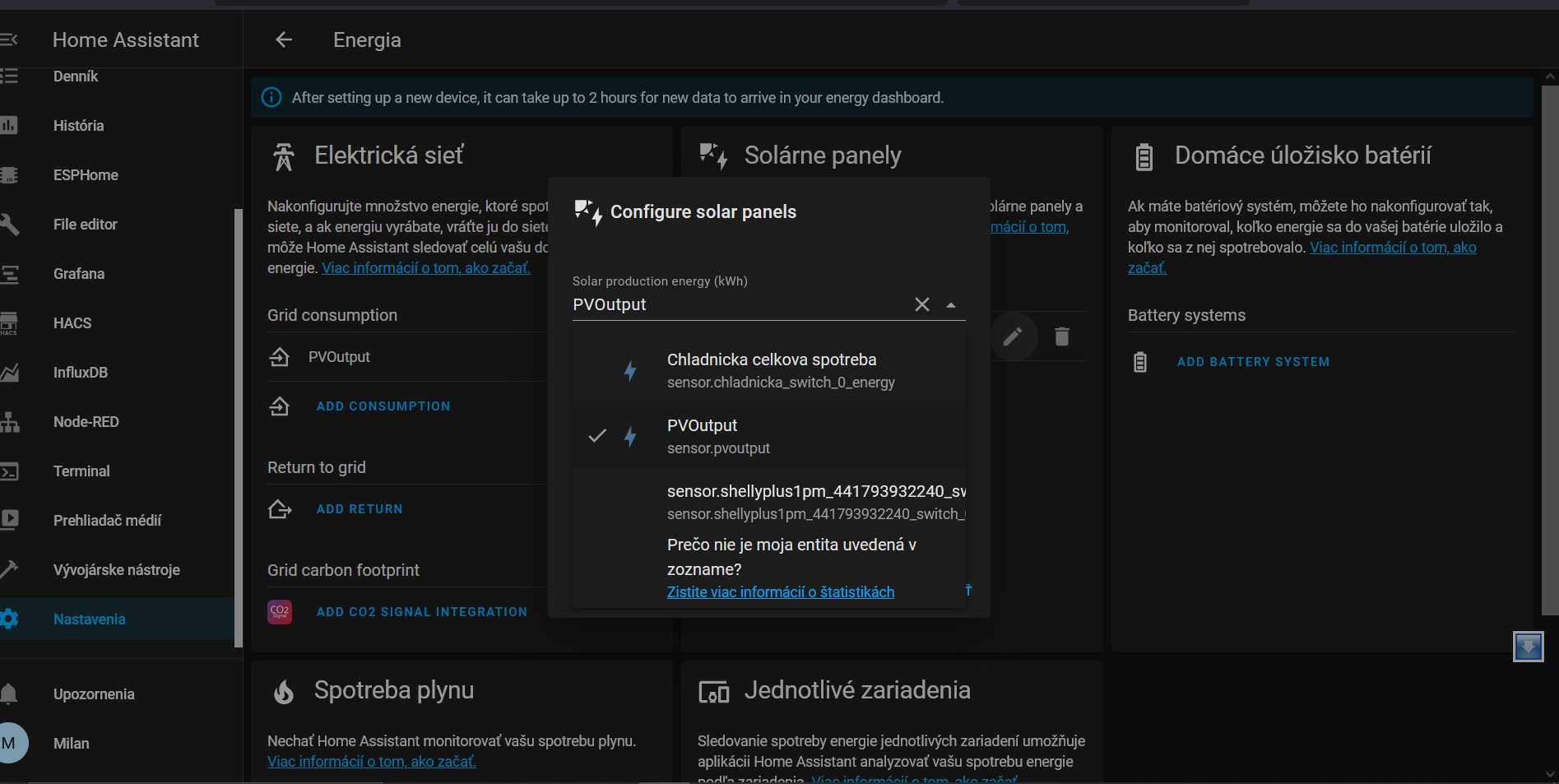Click the InfluxDB sidebar icon

pos(9,373)
